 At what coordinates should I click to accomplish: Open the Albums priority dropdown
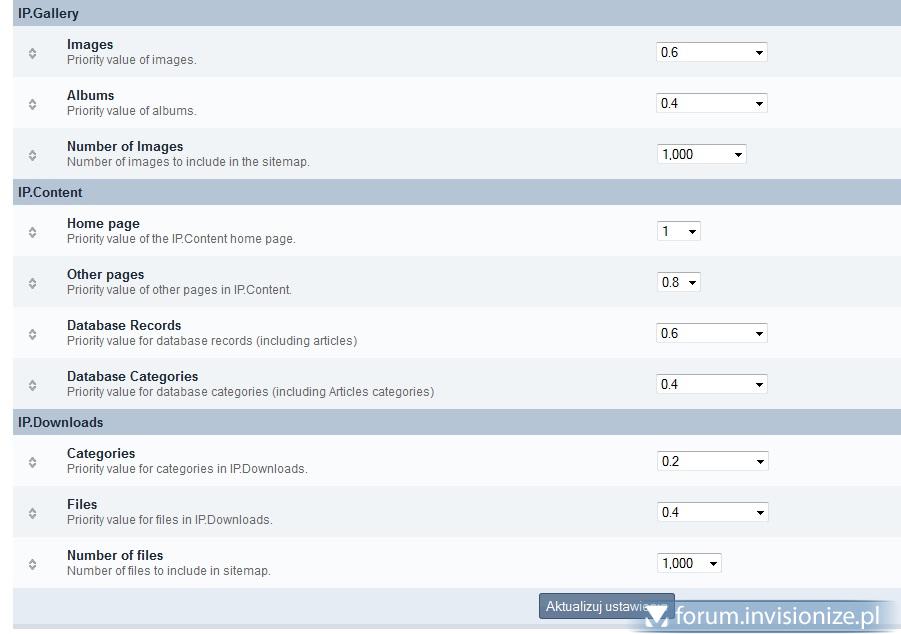point(711,104)
